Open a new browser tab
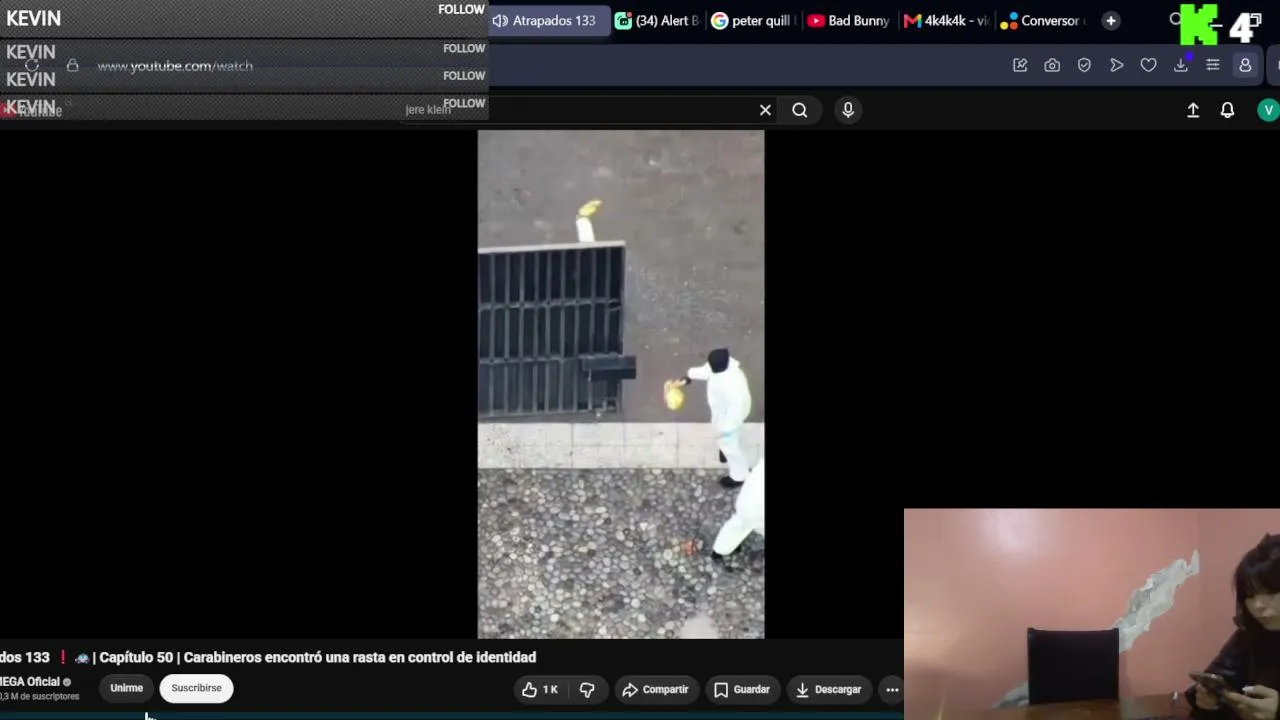 1110,21
